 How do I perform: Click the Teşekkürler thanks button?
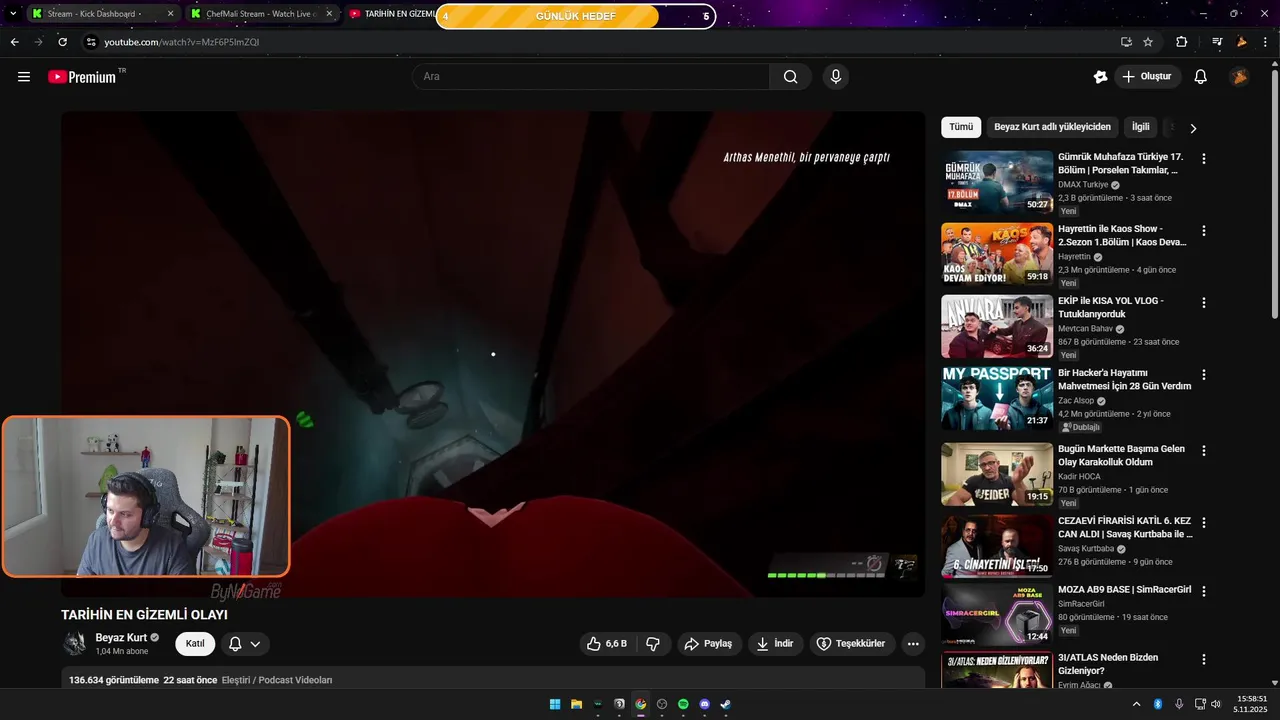851,644
